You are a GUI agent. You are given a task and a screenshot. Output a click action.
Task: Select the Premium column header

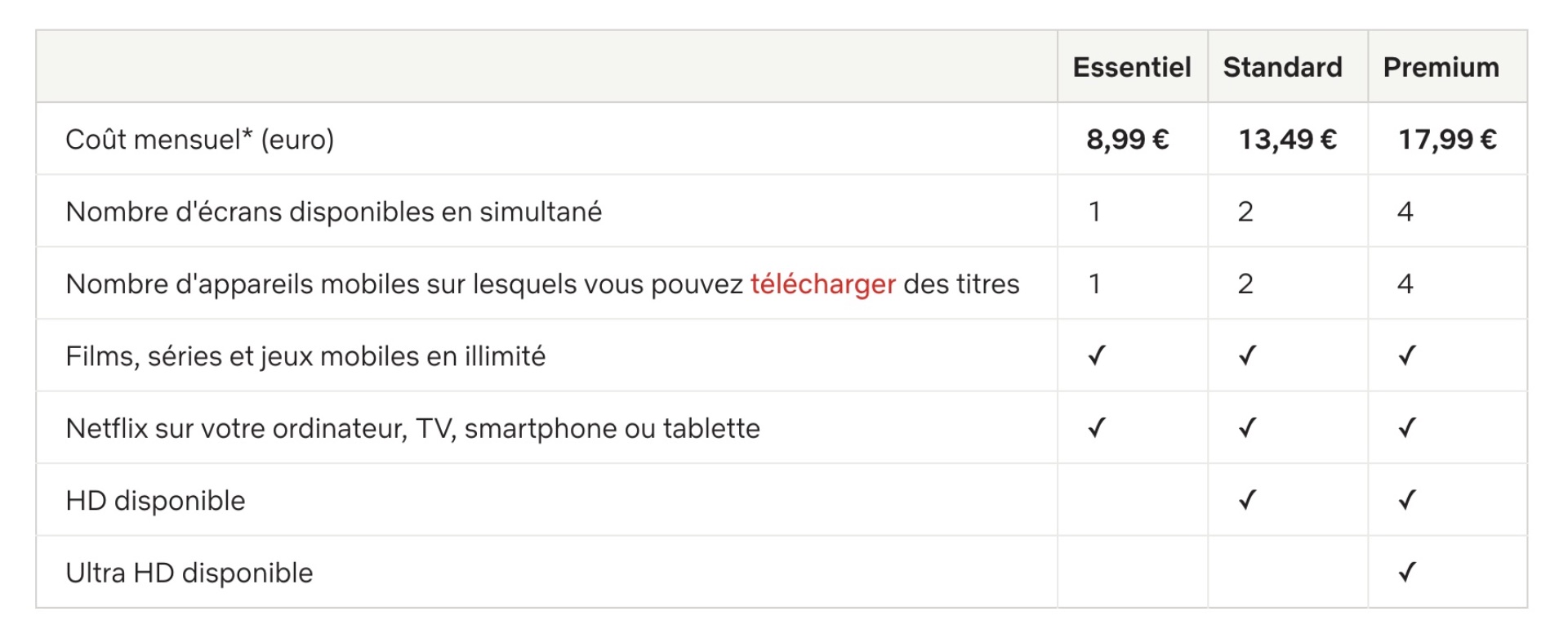point(1441,67)
